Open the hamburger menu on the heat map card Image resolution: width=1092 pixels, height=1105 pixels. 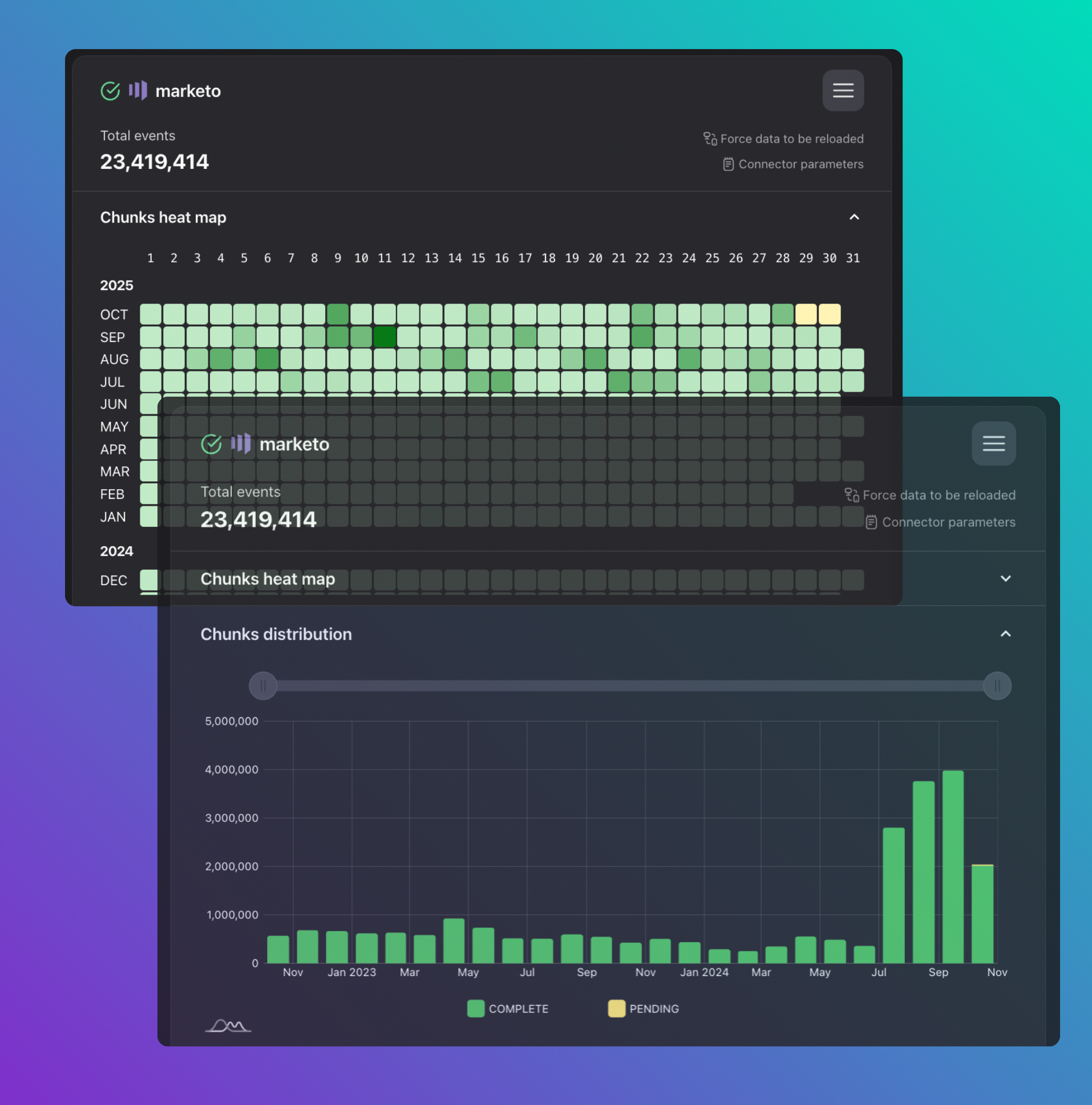click(x=843, y=90)
